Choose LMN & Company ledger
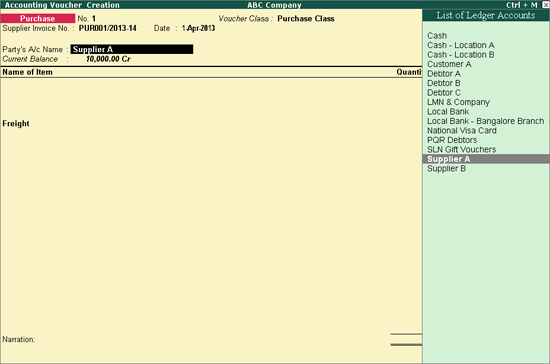This screenshot has width=550, height=364. (x=458, y=102)
